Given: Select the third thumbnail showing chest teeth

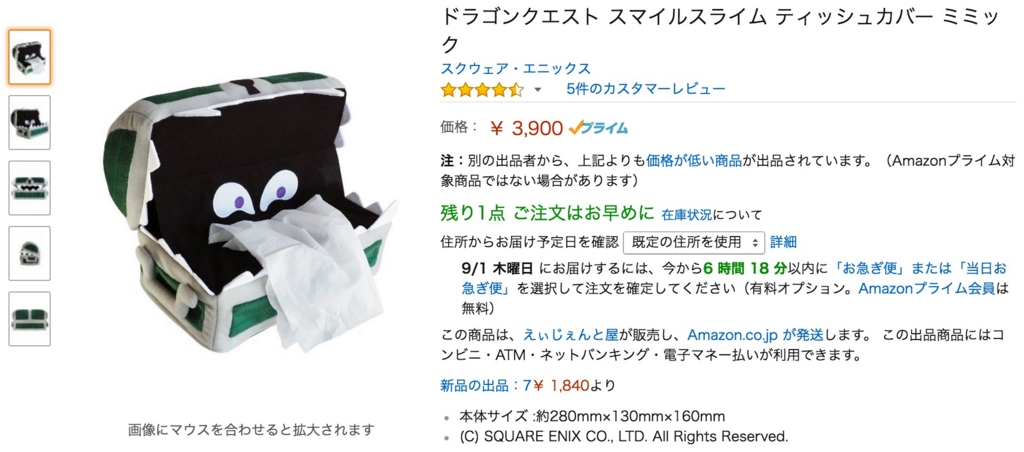Looking at the screenshot, I should pyautogui.click(x=29, y=187).
